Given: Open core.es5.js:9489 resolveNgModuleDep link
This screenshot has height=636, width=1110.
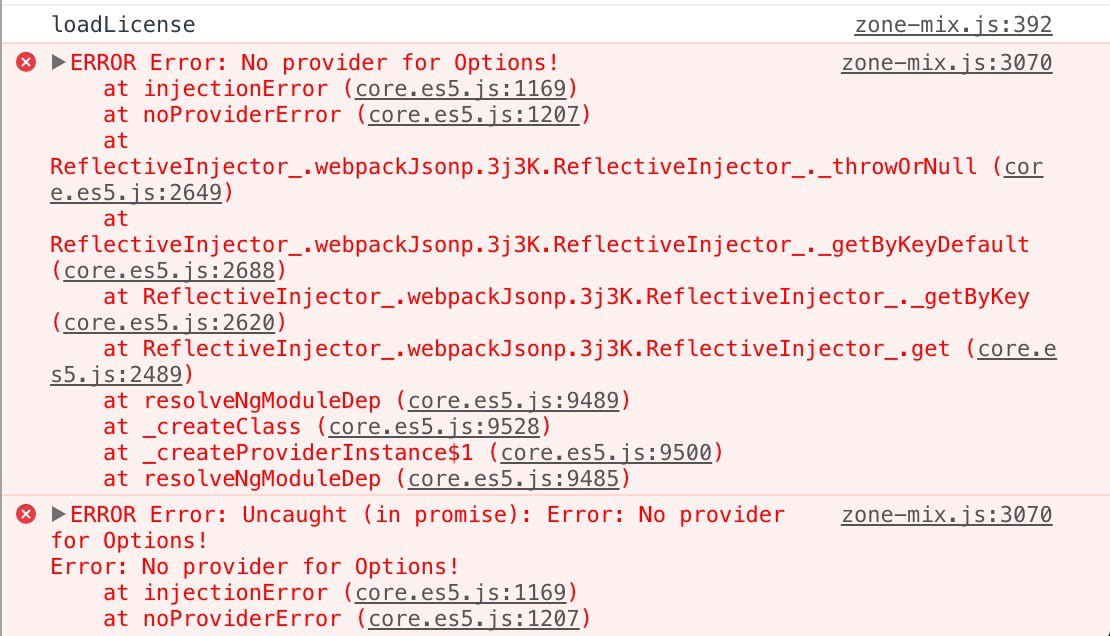Looking at the screenshot, I should (x=513, y=401).
